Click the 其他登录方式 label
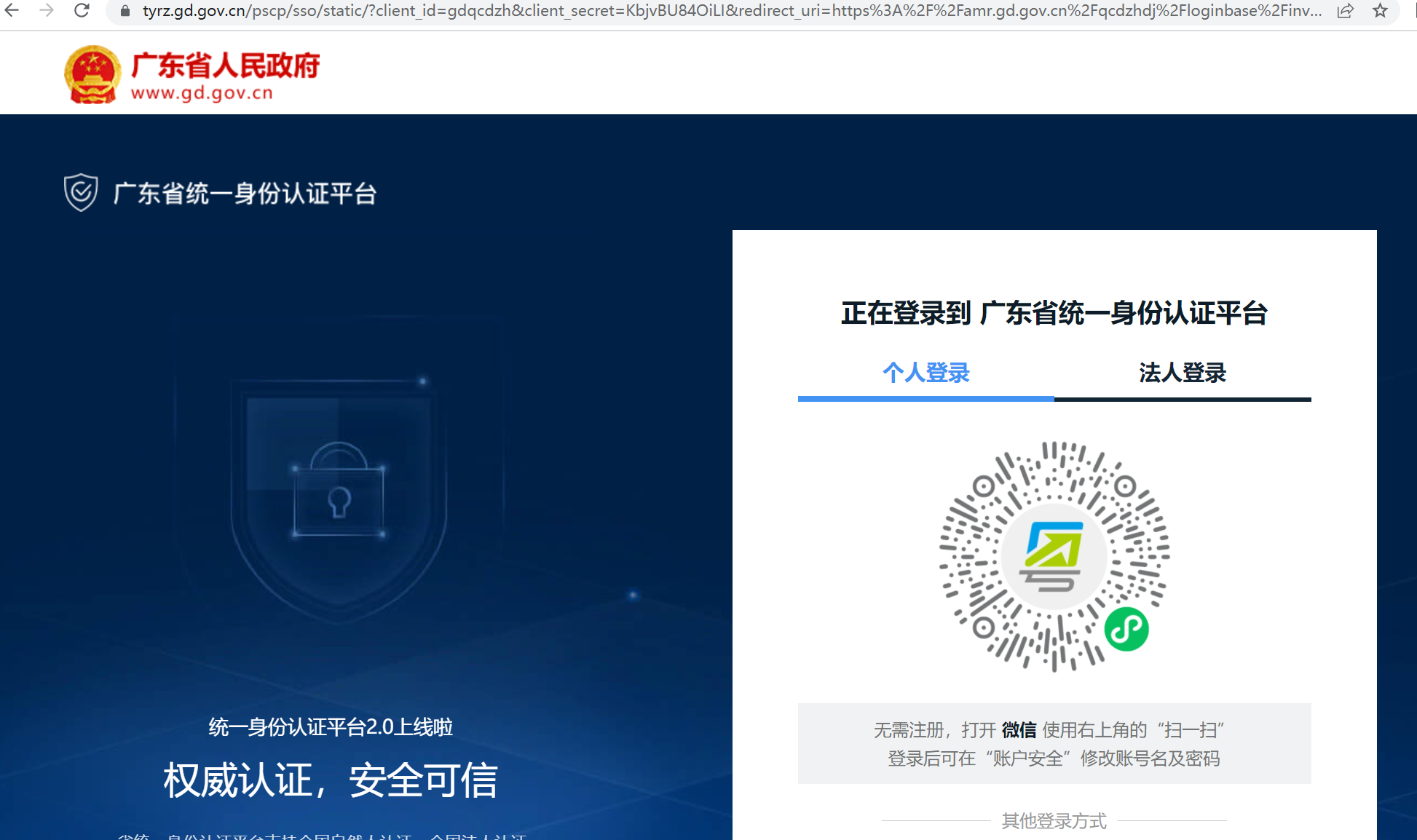Screen dimensions: 1417x840 [1054, 821]
